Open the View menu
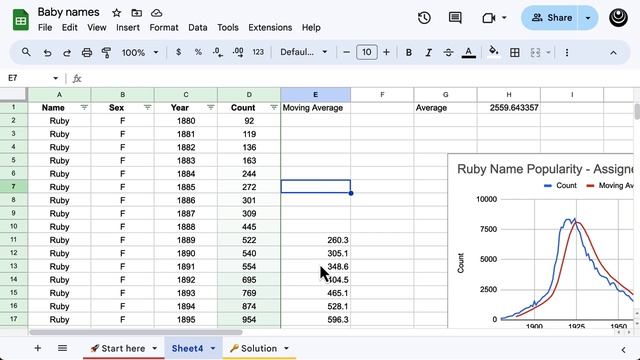Screen dimensions: 640x360 pyautogui.click(x=97, y=27)
